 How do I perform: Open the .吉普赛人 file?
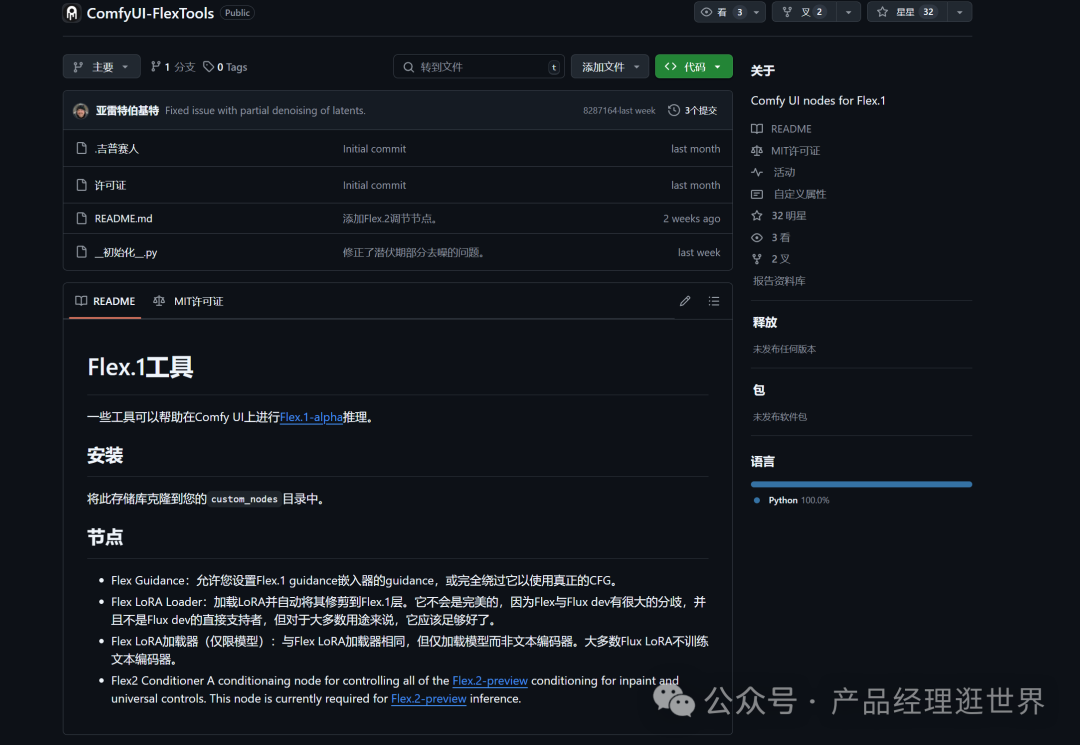(x=116, y=149)
